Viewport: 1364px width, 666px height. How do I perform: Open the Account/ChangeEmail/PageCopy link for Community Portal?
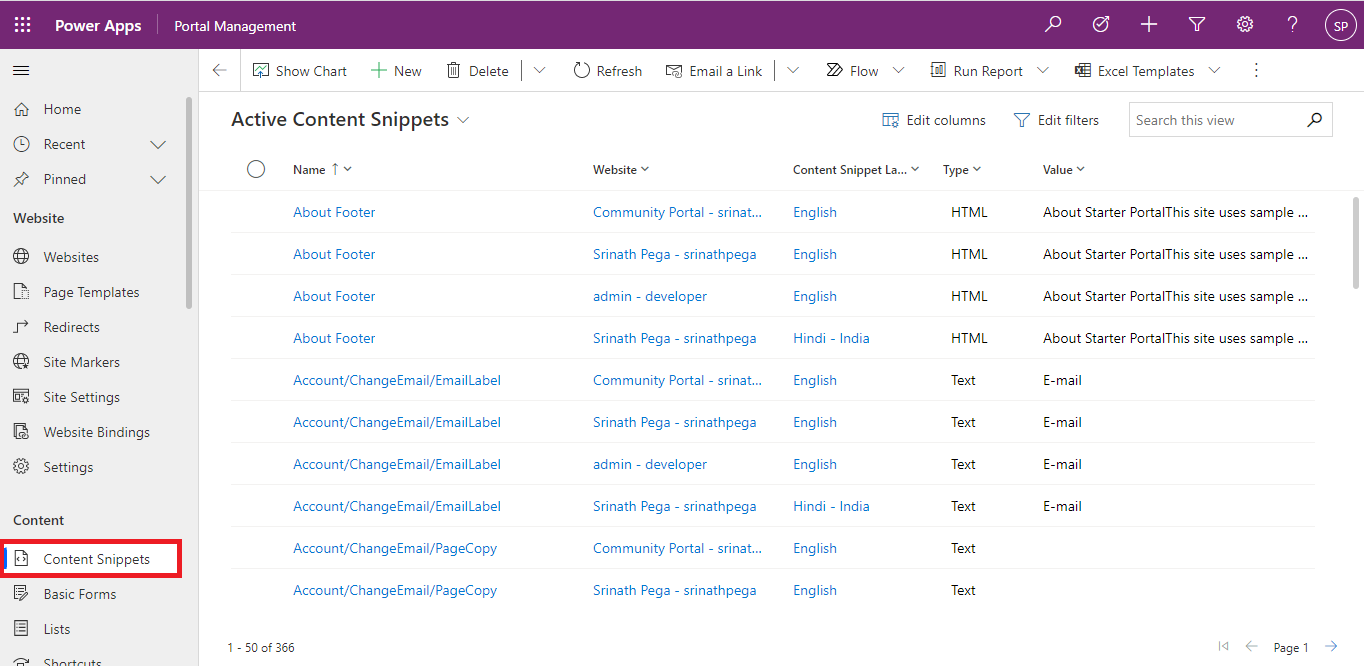395,548
